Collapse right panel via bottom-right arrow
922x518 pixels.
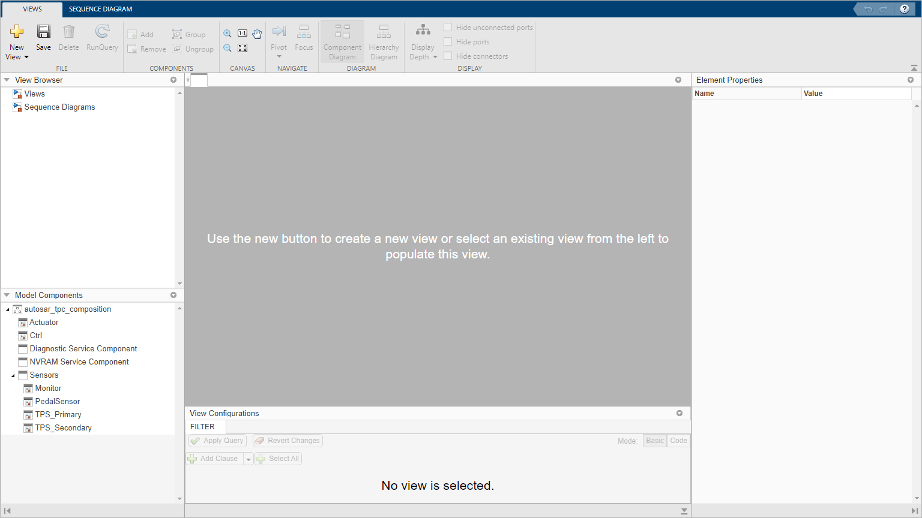[x=915, y=511]
